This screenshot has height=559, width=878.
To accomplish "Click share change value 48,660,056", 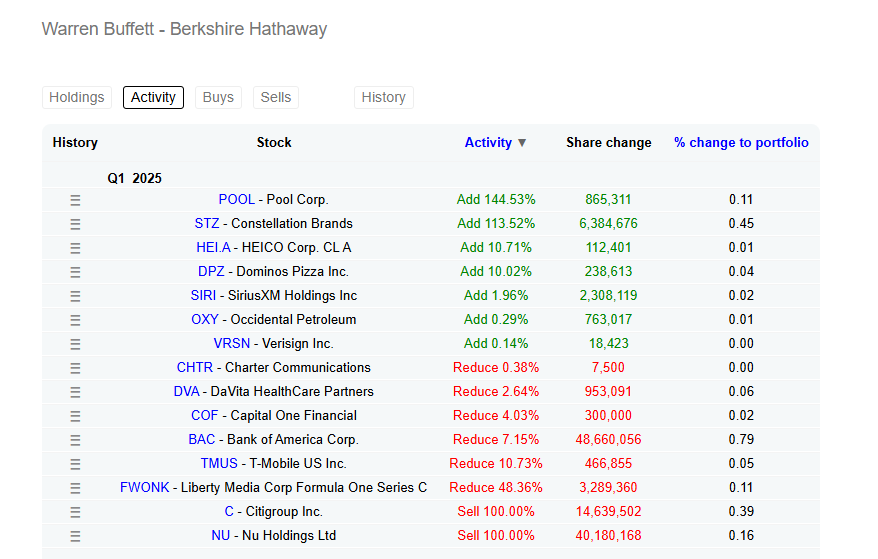I will [x=609, y=440].
